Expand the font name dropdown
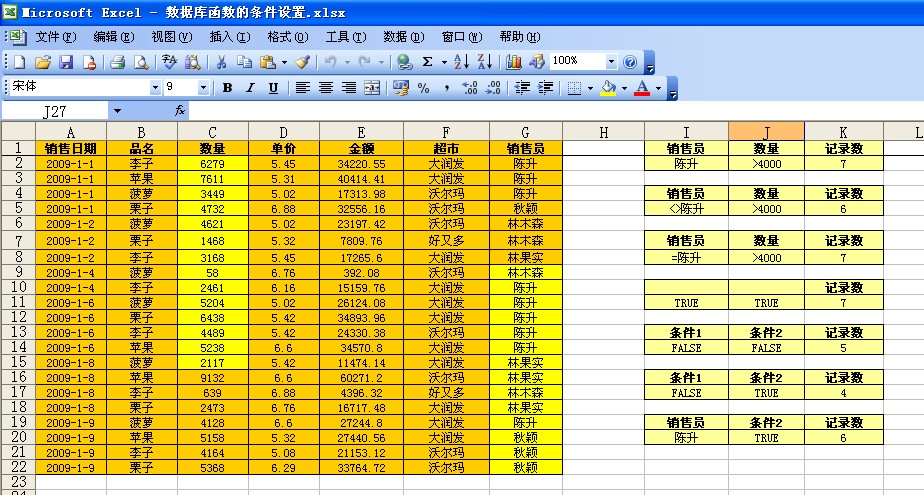This screenshot has width=924, height=495. point(155,88)
